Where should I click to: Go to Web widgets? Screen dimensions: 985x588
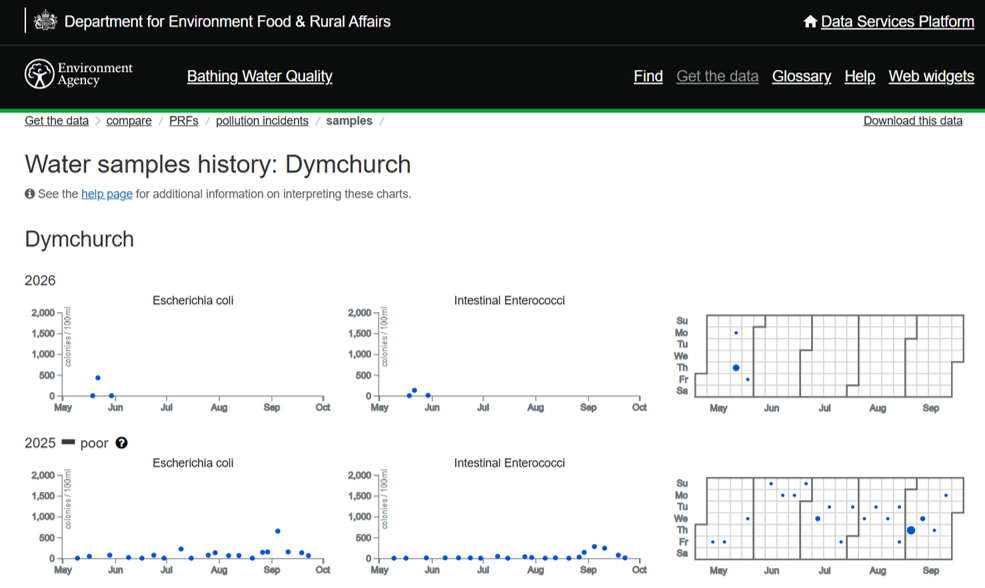point(931,76)
